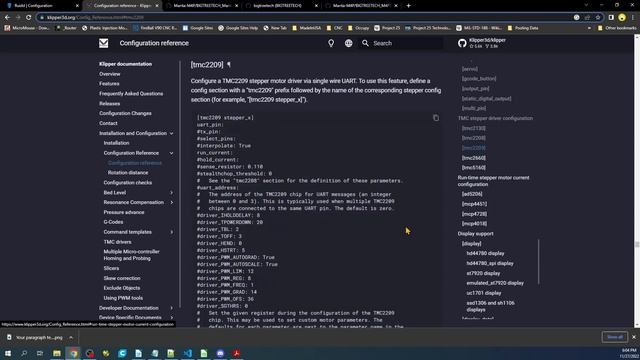Go back with the browser back arrow
The image size is (640, 360).
coord(7,17)
